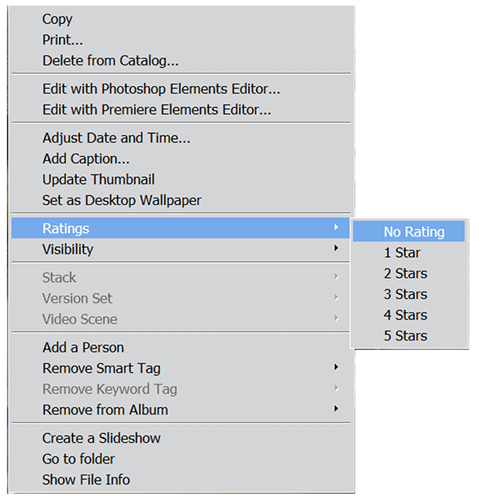Viewport: 479px width, 498px height.
Task: Choose Add a Person
Action: [180, 348]
